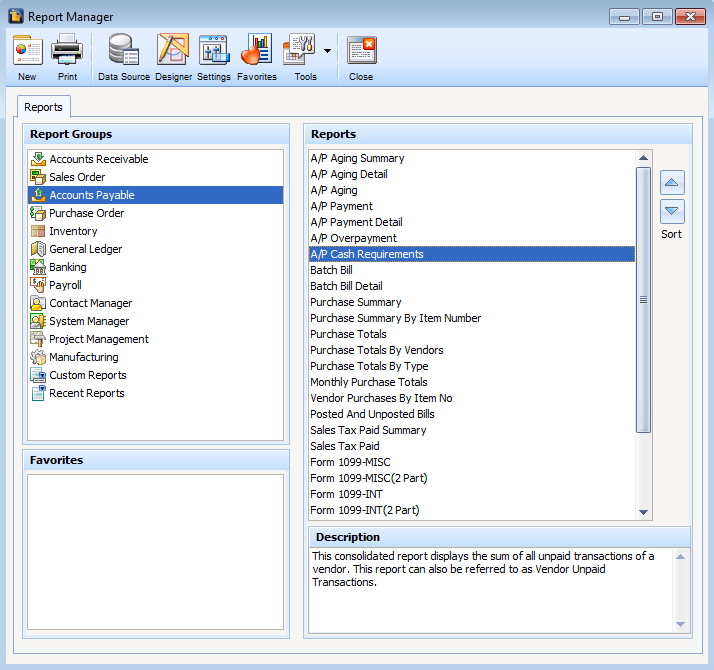
Task: Select the General Ledger group icon
Action: tap(38, 249)
